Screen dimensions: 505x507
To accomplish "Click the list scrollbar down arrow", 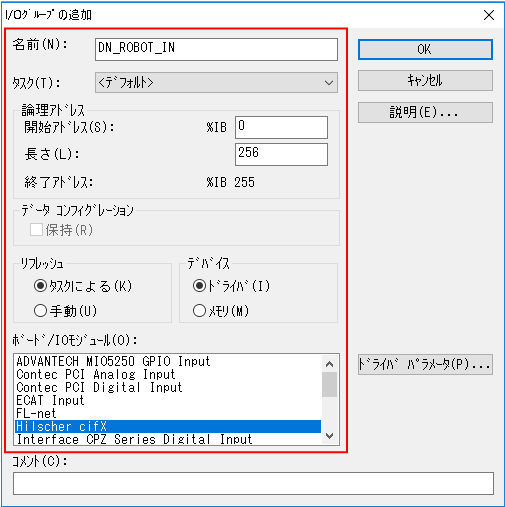I will (329, 436).
